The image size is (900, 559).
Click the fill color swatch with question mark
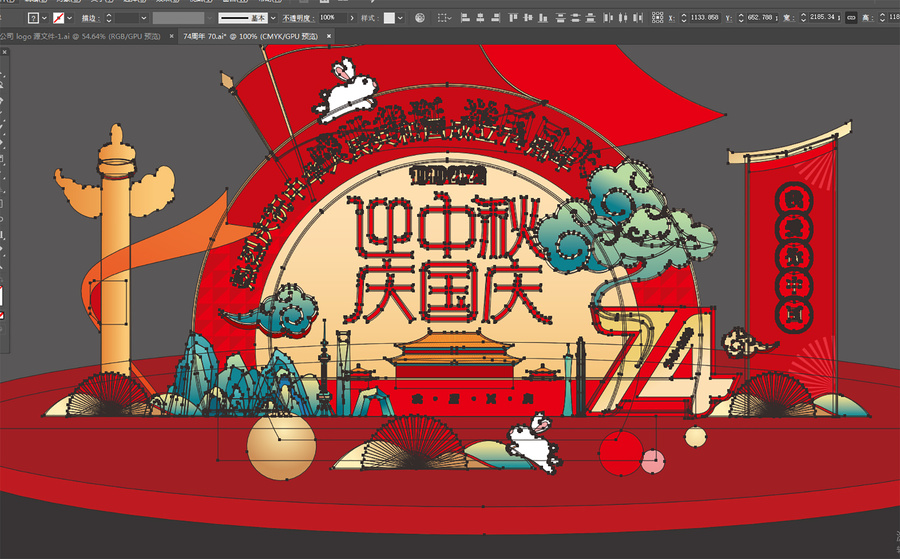[x=33, y=18]
